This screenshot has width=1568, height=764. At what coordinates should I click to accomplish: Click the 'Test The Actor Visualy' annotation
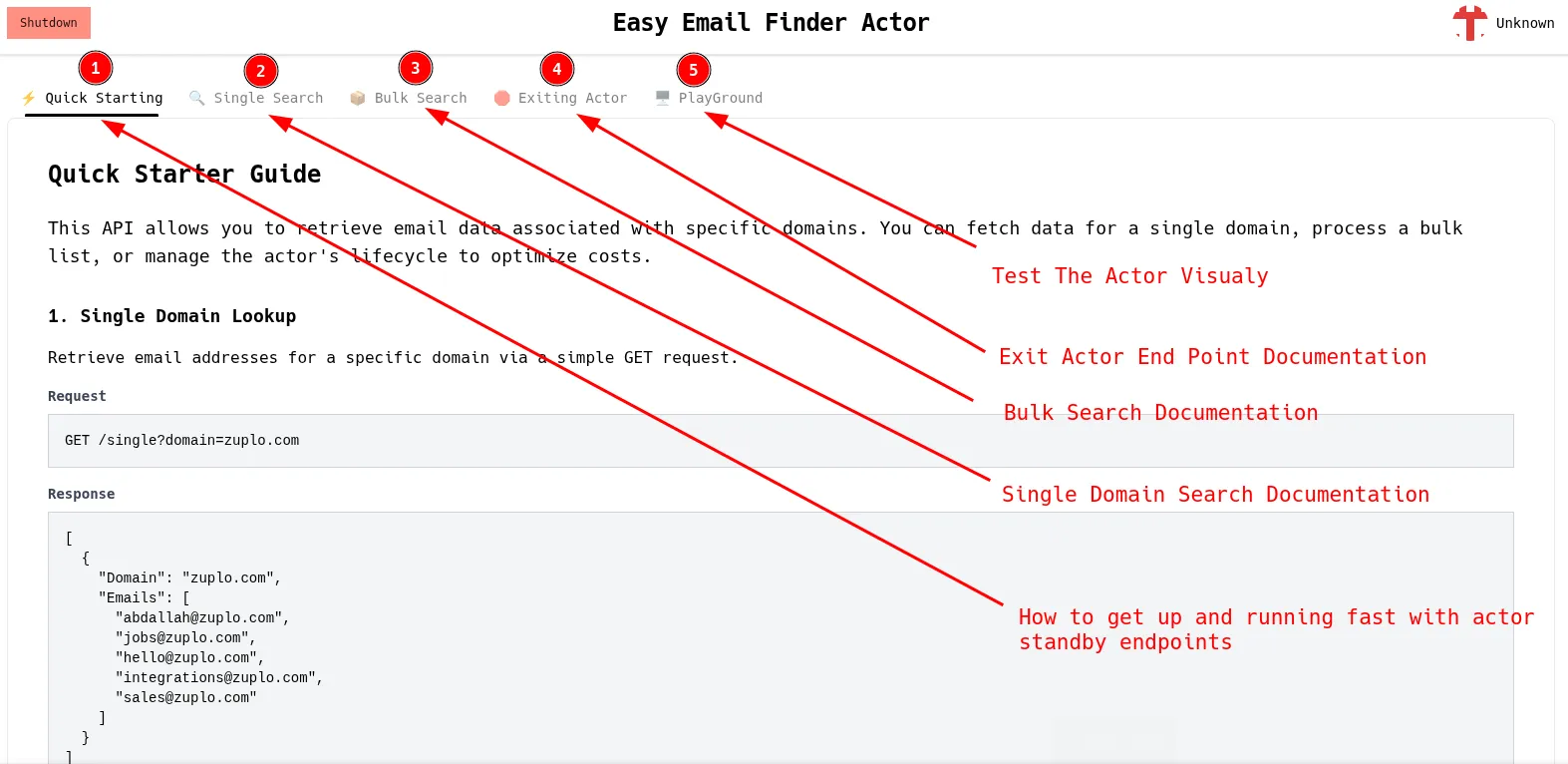point(1129,275)
